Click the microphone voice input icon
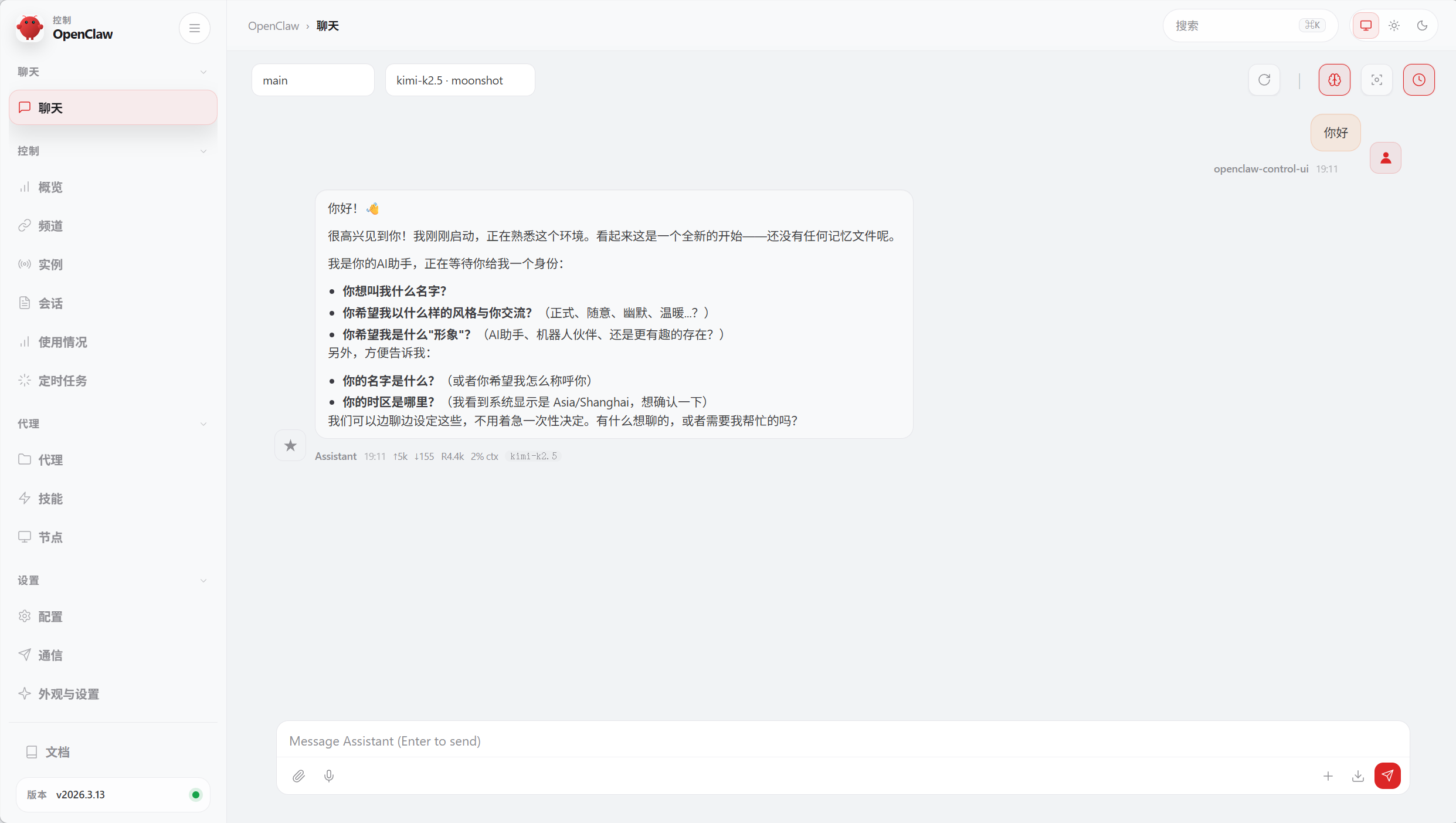1456x823 pixels. tap(329, 776)
